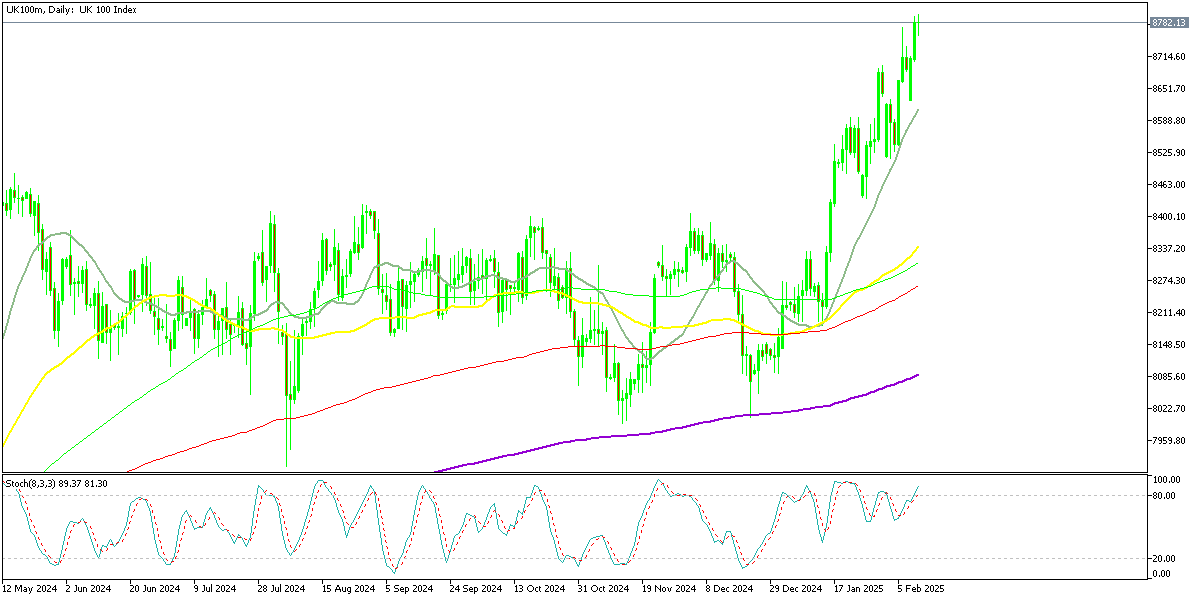The height and width of the screenshot is (600, 1200).
Task: Select the 24 Sep 2024 date label
Action: (x=474, y=590)
